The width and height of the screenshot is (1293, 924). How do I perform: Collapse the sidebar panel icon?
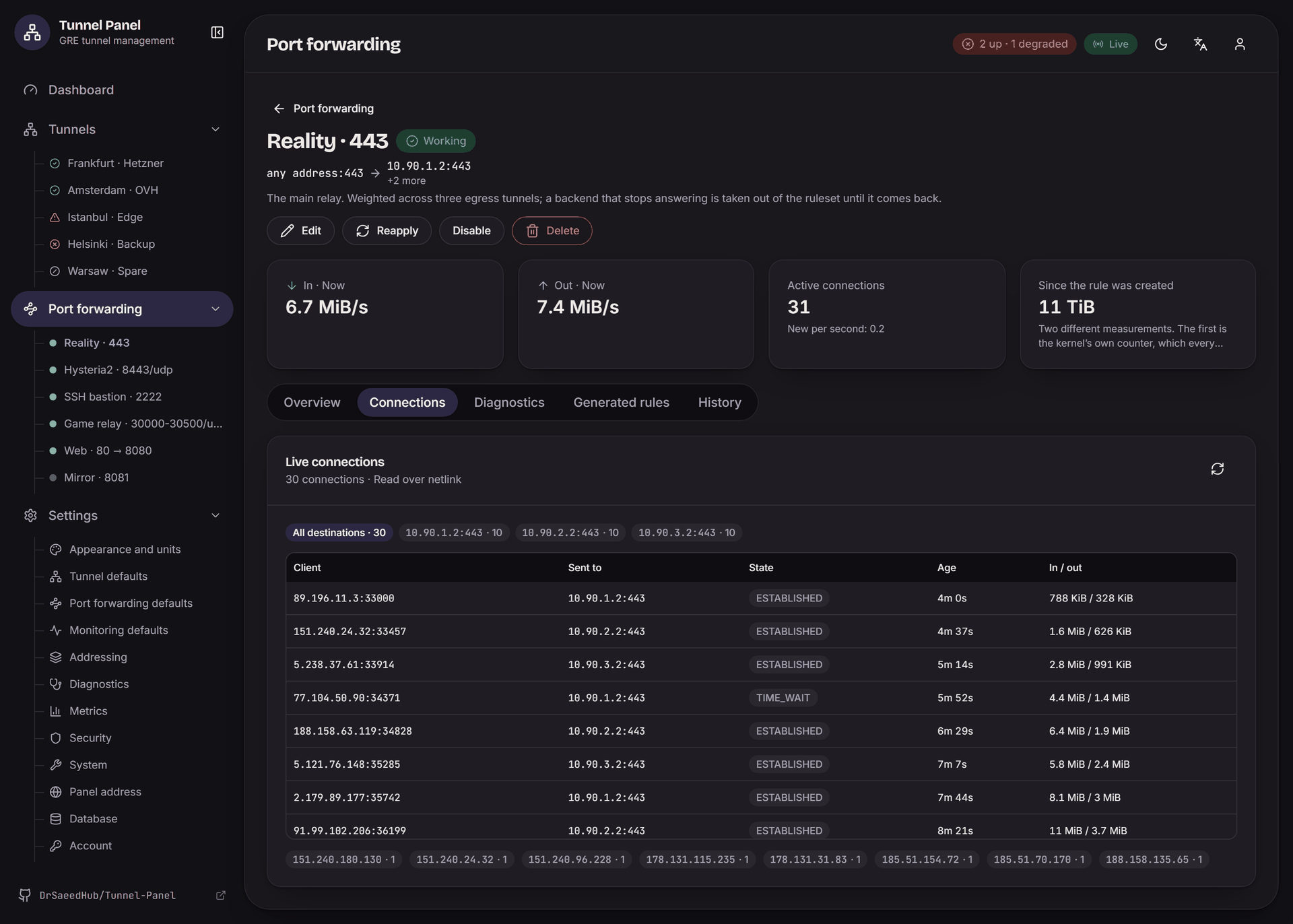coord(217,32)
